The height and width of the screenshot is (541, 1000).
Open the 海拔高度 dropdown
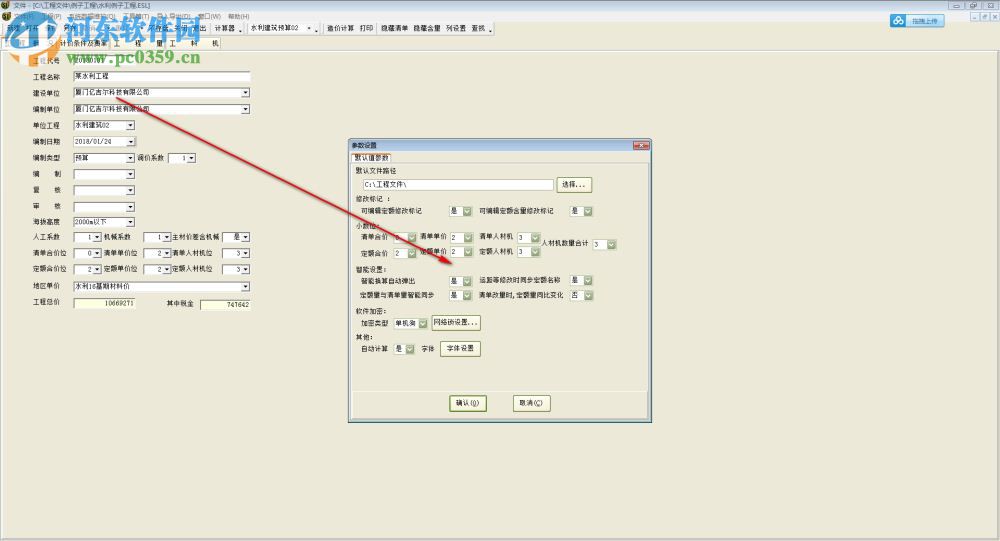[x=130, y=221]
